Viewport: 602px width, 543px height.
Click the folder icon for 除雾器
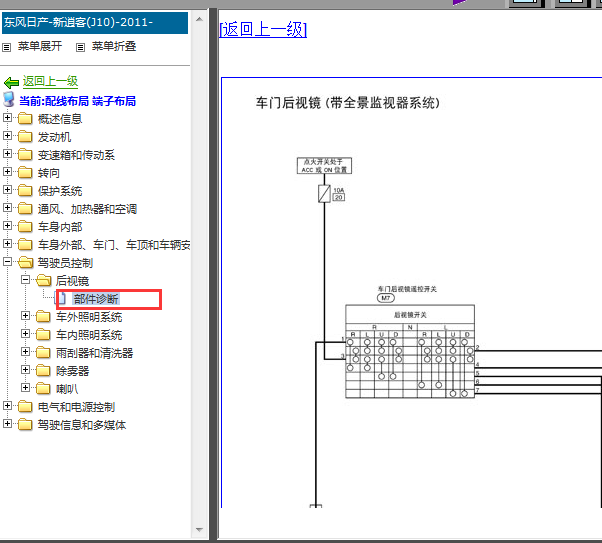coord(43,371)
